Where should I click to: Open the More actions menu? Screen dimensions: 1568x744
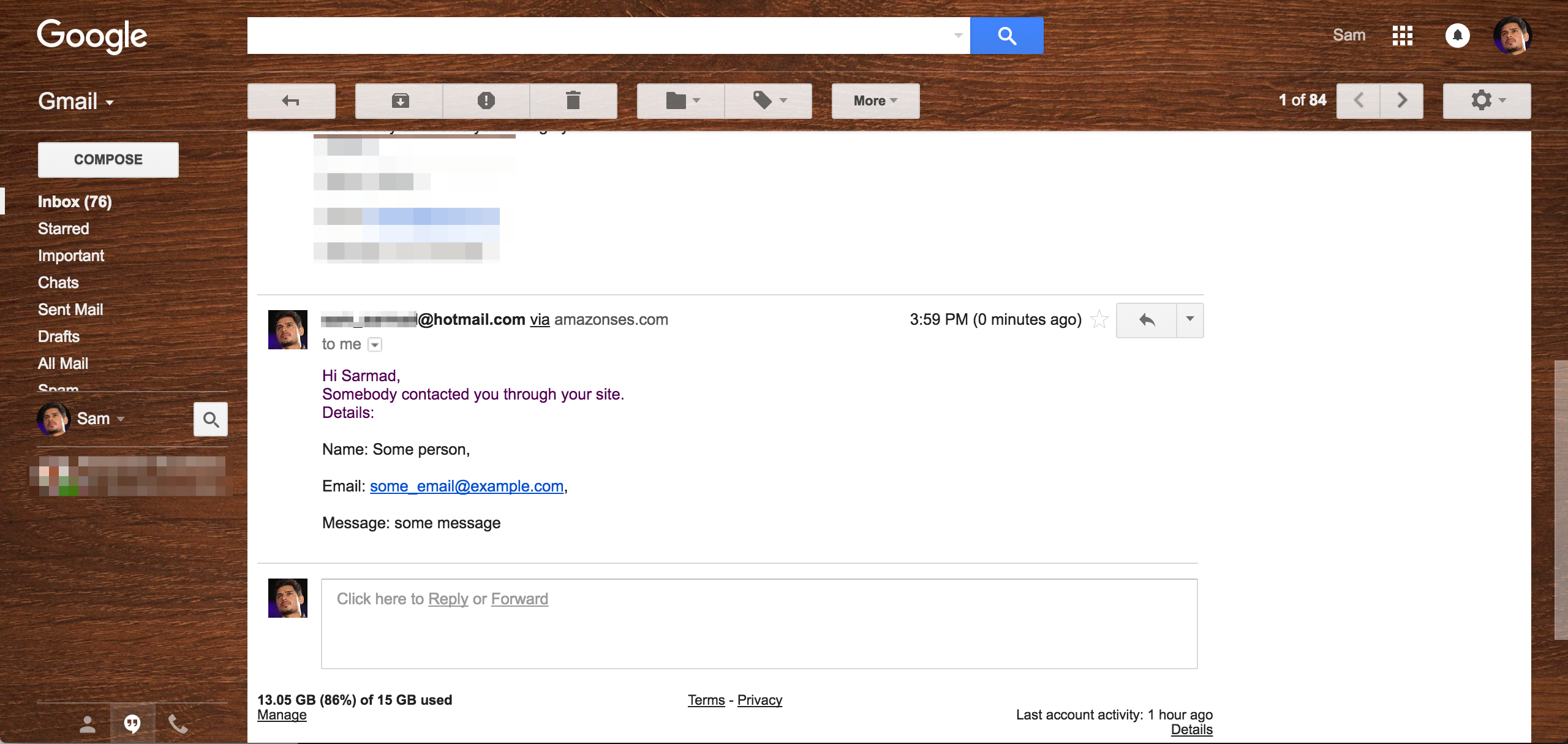pyautogui.click(x=875, y=101)
